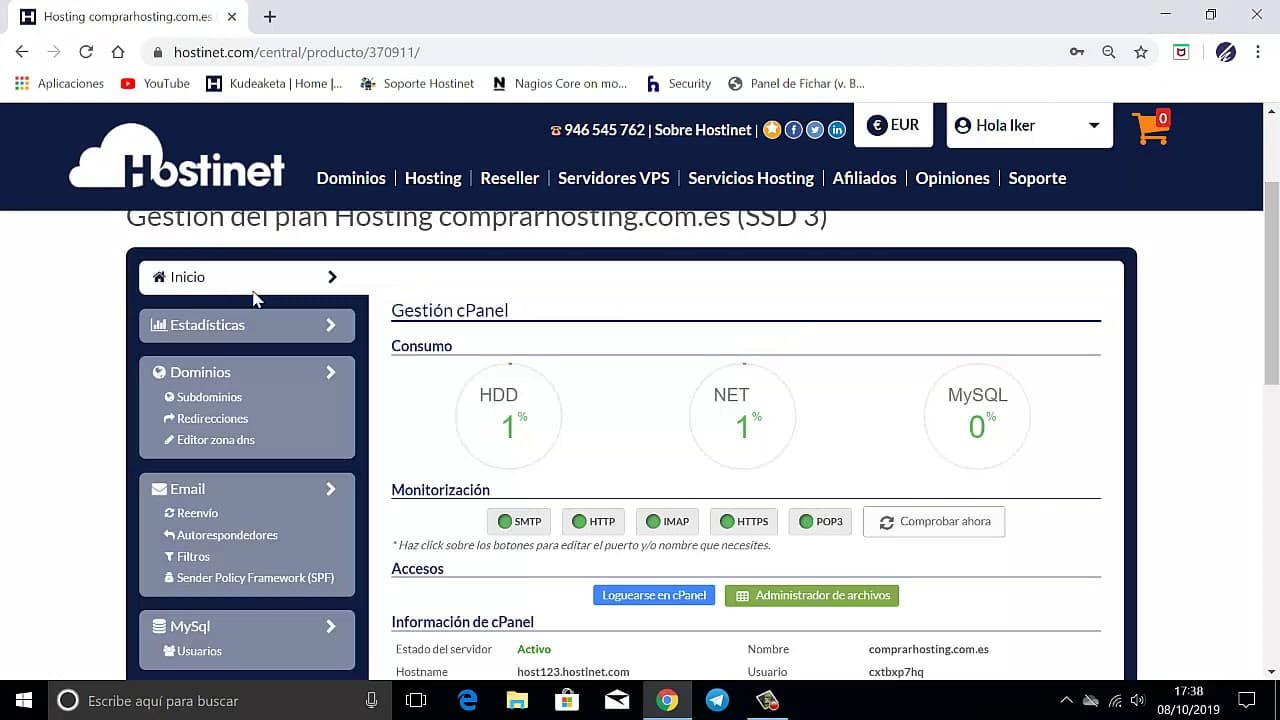This screenshot has height=720, width=1280.
Task: Open the Hosting navigation menu
Action: pos(433,178)
